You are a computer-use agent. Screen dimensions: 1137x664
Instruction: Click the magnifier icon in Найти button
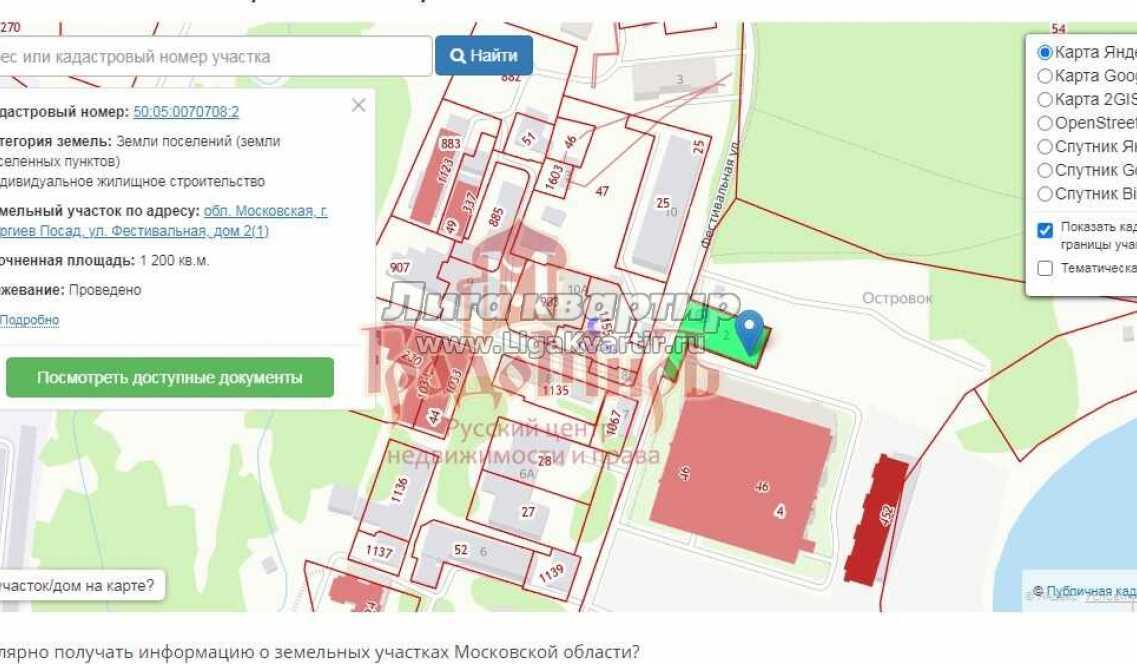coord(459,55)
